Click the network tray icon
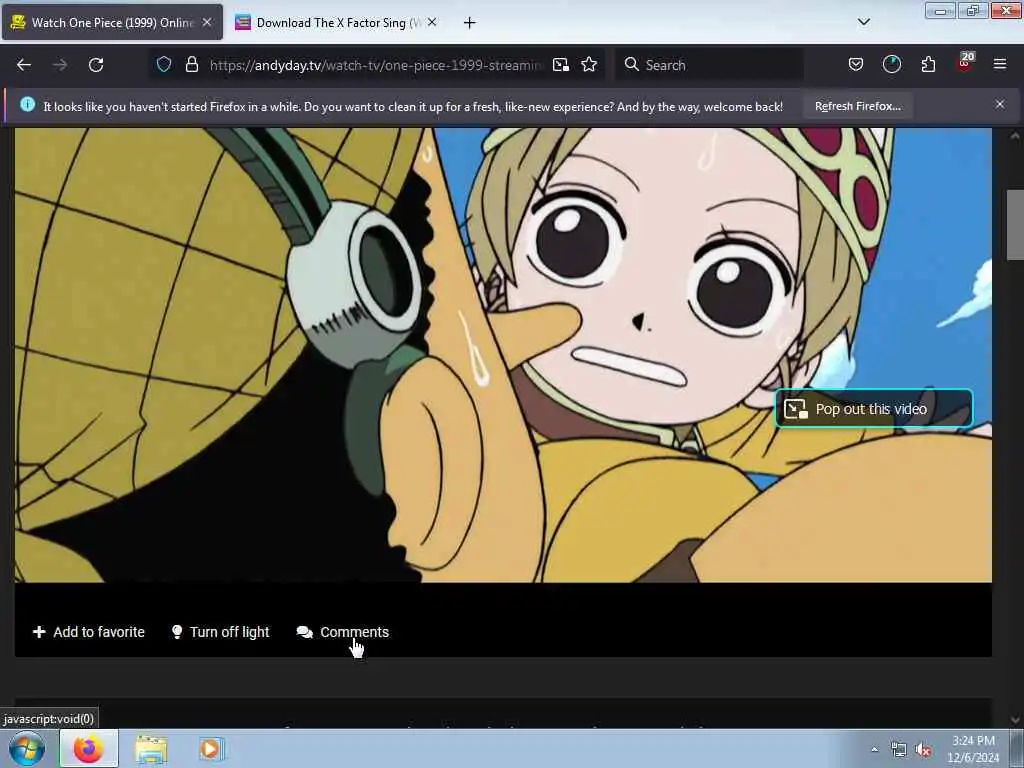This screenshot has width=1024, height=768. point(899,750)
